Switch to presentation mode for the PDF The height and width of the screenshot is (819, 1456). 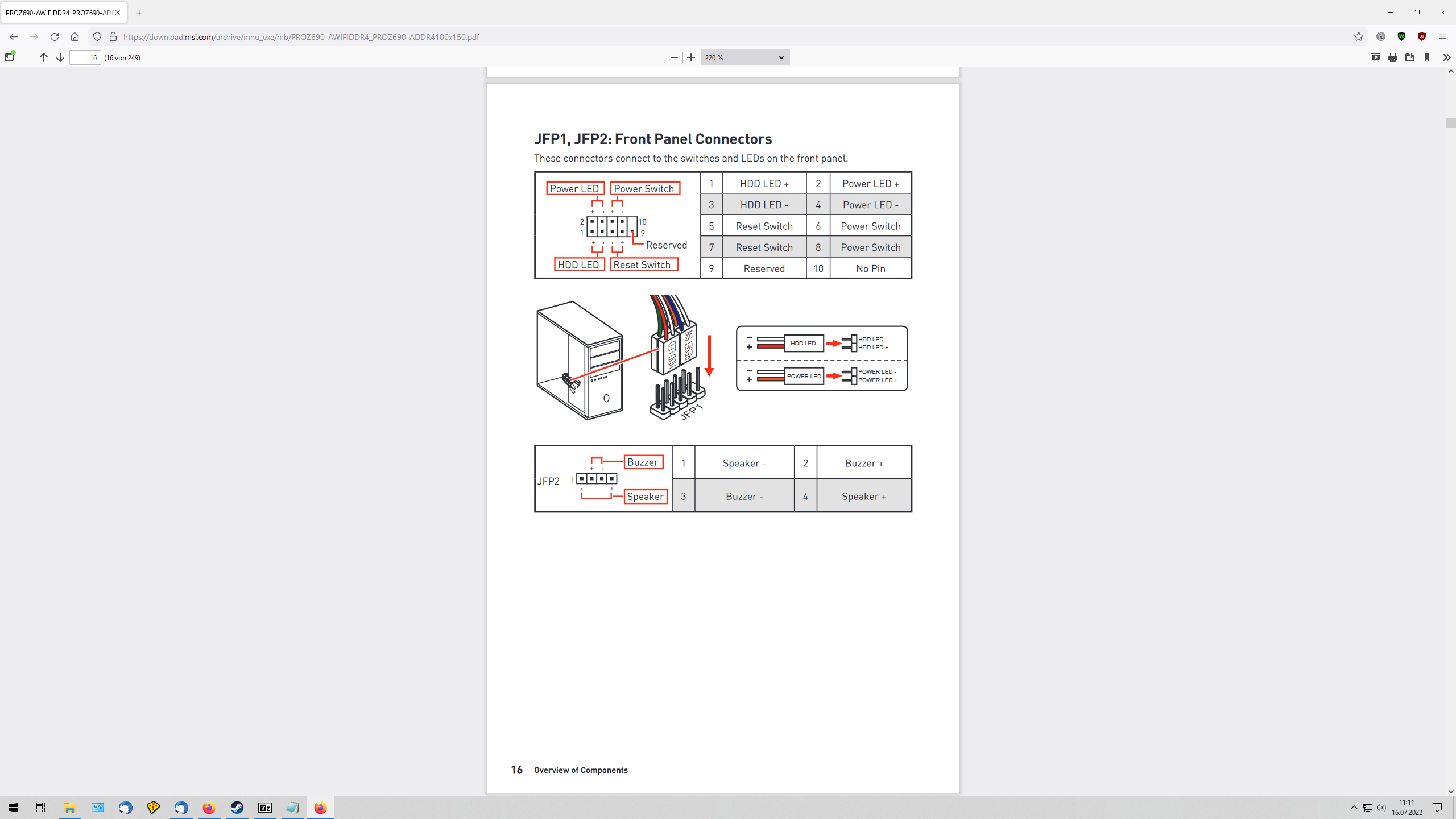tap(1376, 57)
